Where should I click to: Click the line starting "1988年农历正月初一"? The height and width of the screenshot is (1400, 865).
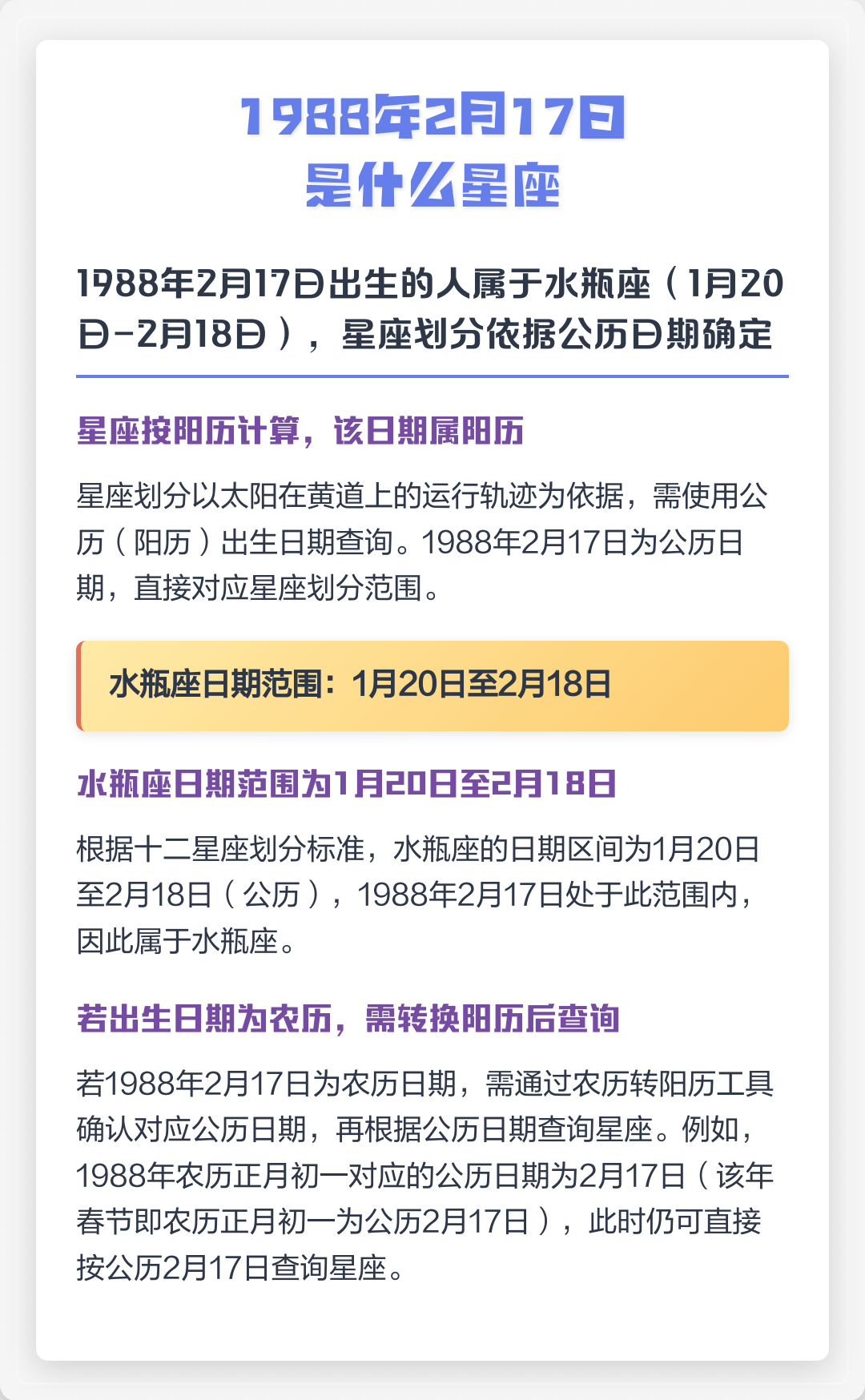tap(425, 1176)
